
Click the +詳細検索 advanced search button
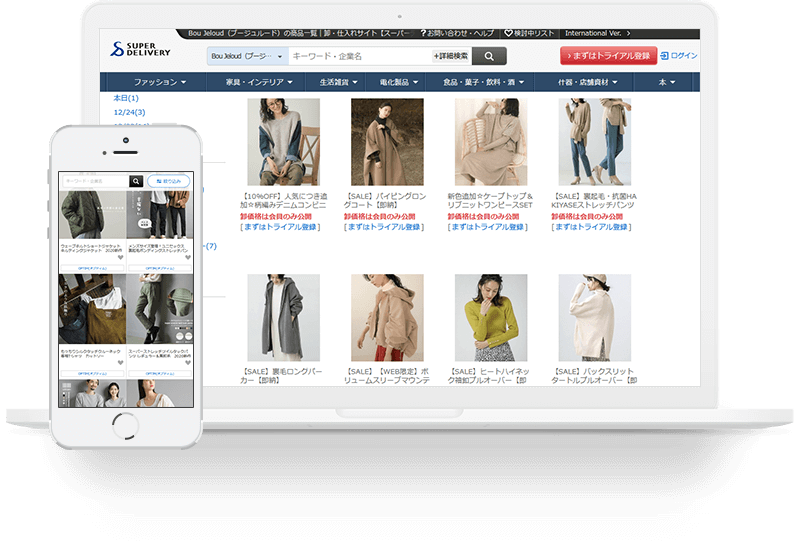[x=450, y=56]
